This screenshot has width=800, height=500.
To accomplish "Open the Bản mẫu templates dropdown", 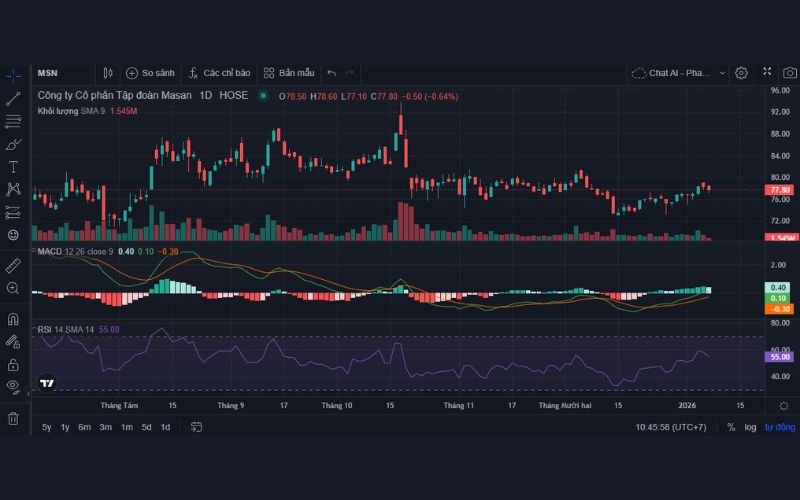I will pyautogui.click(x=289, y=73).
